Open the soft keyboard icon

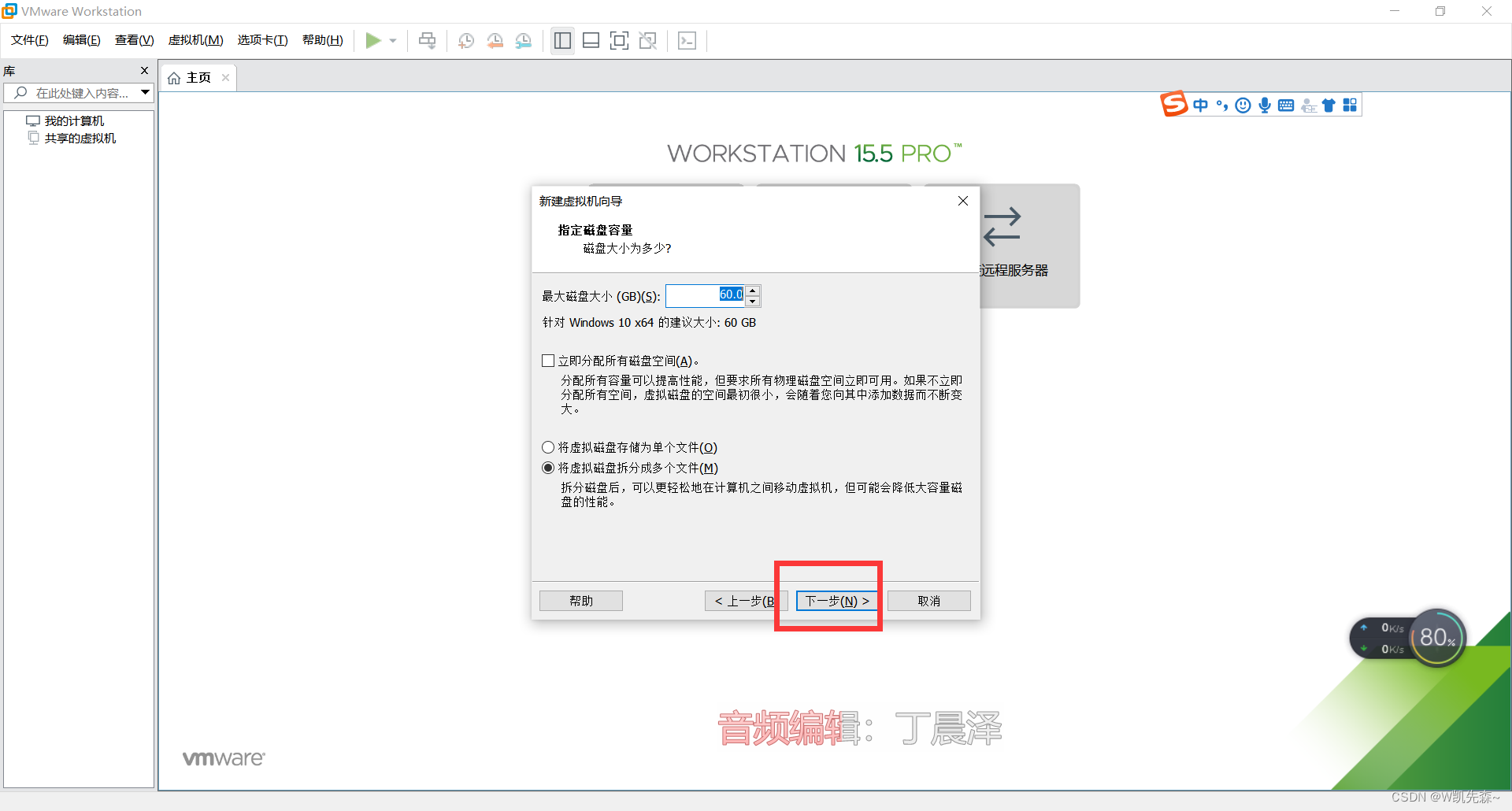(1286, 106)
